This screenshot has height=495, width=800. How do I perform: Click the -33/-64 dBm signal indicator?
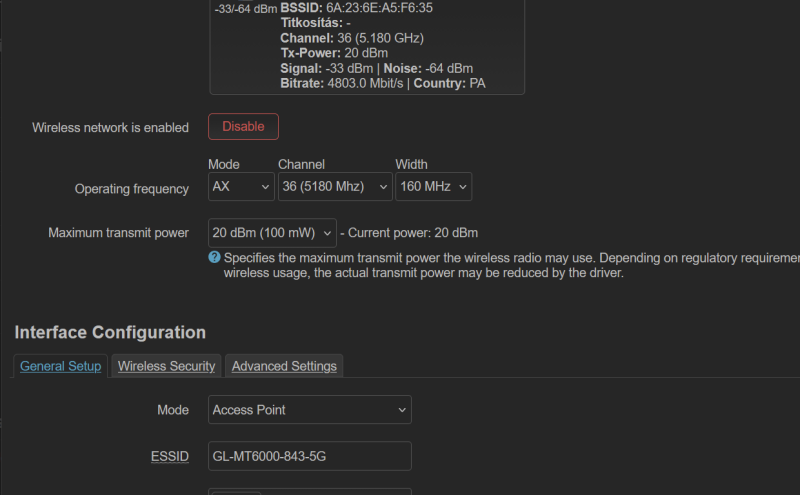click(245, 9)
